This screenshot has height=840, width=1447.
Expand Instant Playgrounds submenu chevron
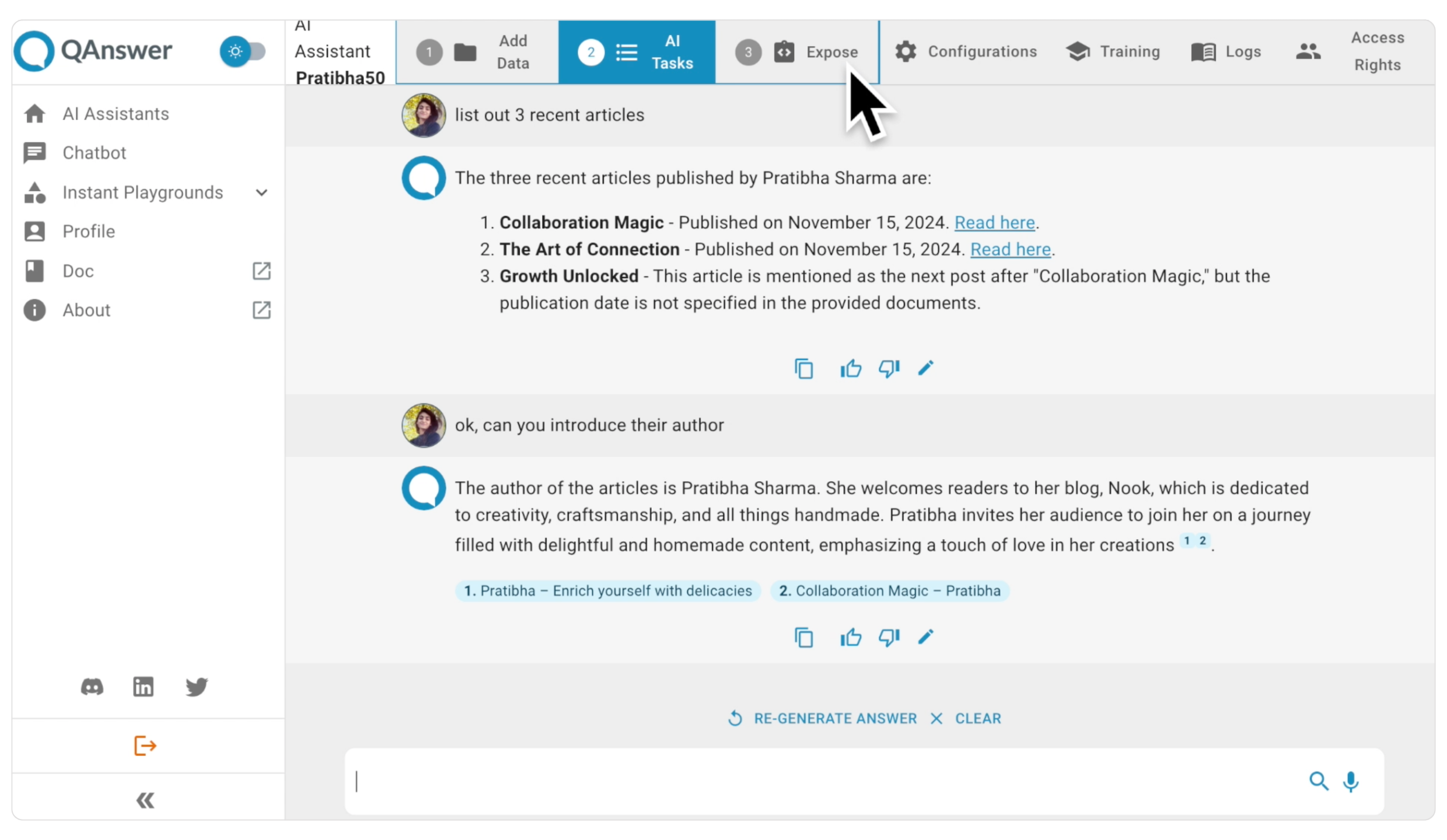(261, 192)
